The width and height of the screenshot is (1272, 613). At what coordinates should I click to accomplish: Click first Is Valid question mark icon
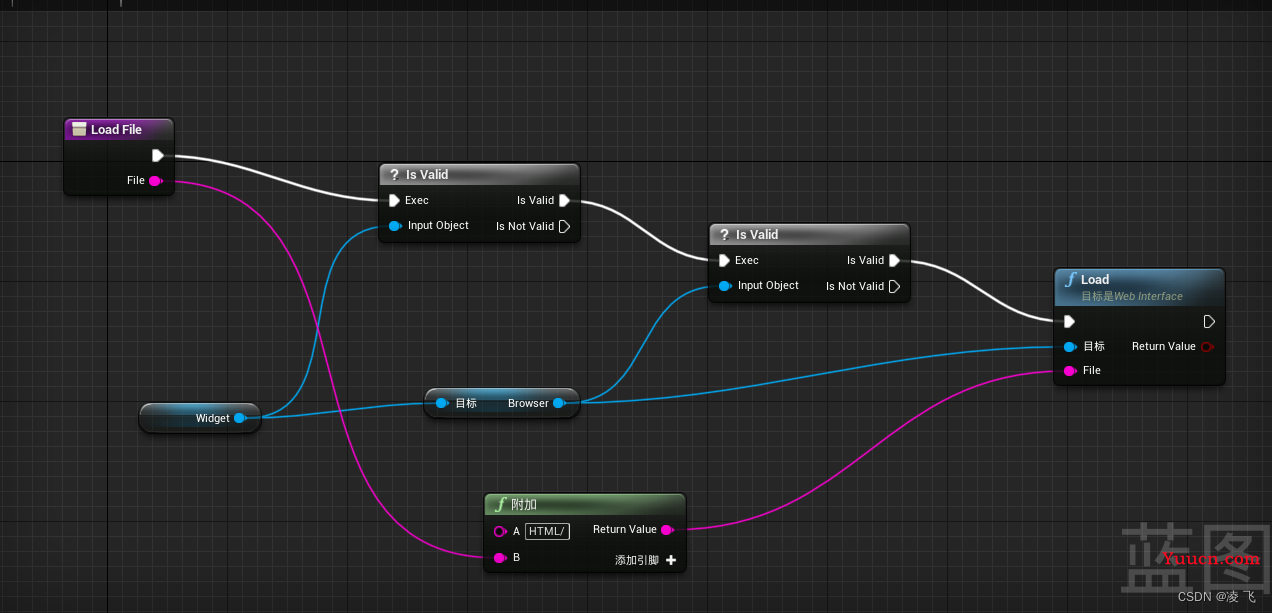[x=394, y=175]
